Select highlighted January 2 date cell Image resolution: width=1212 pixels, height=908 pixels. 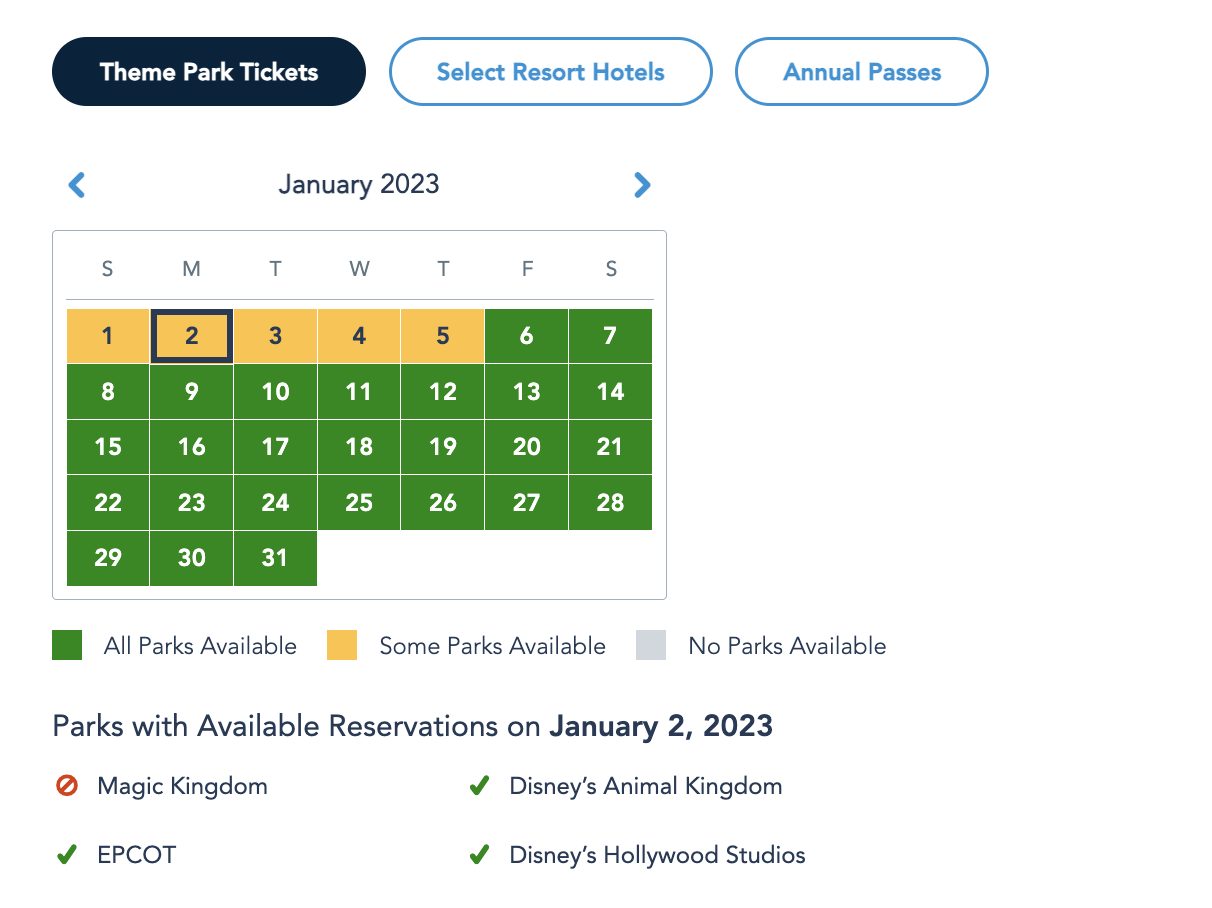point(192,336)
